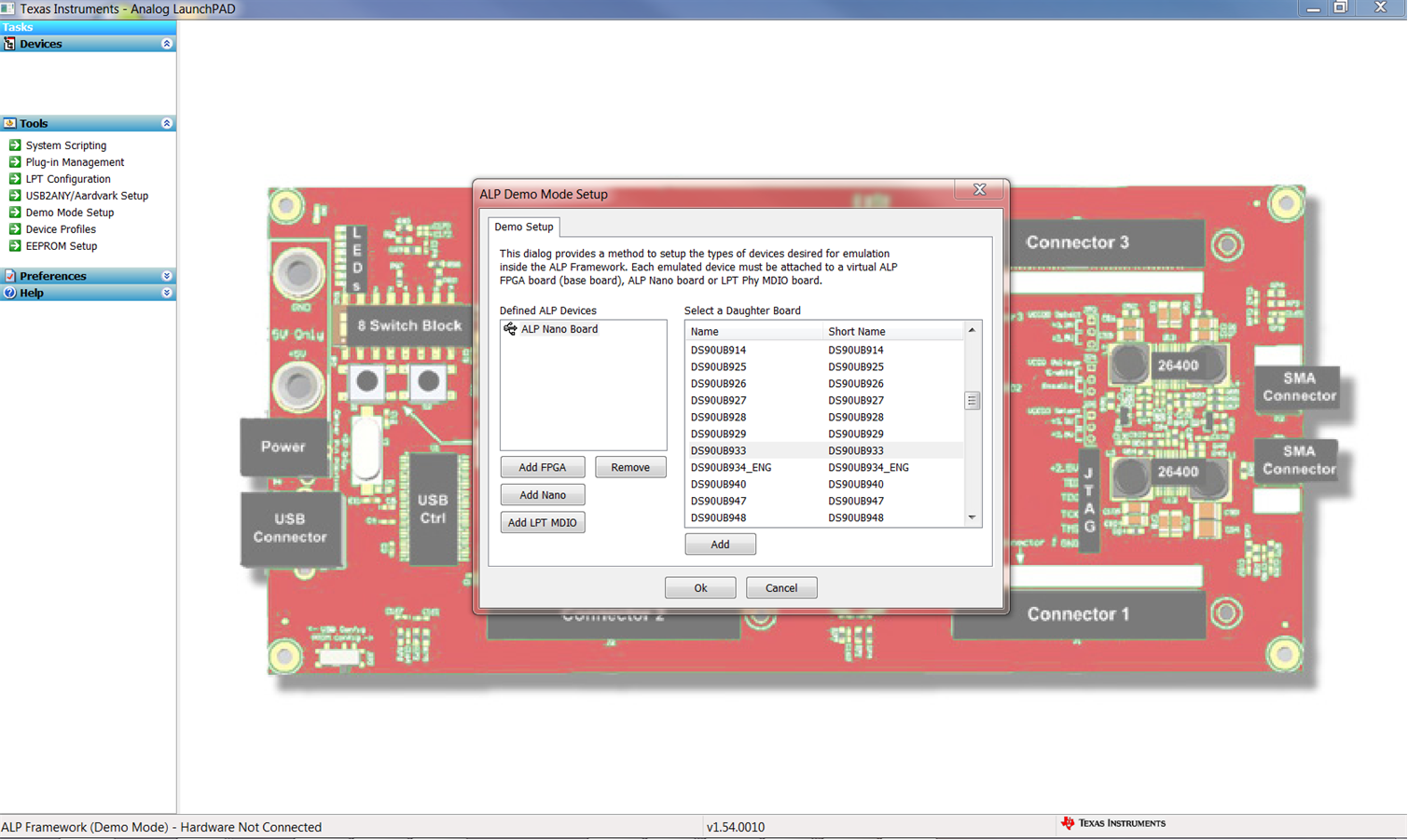1408x840 pixels.
Task: Click the Demo Mode Setup green arrow icon
Action: (x=17, y=213)
